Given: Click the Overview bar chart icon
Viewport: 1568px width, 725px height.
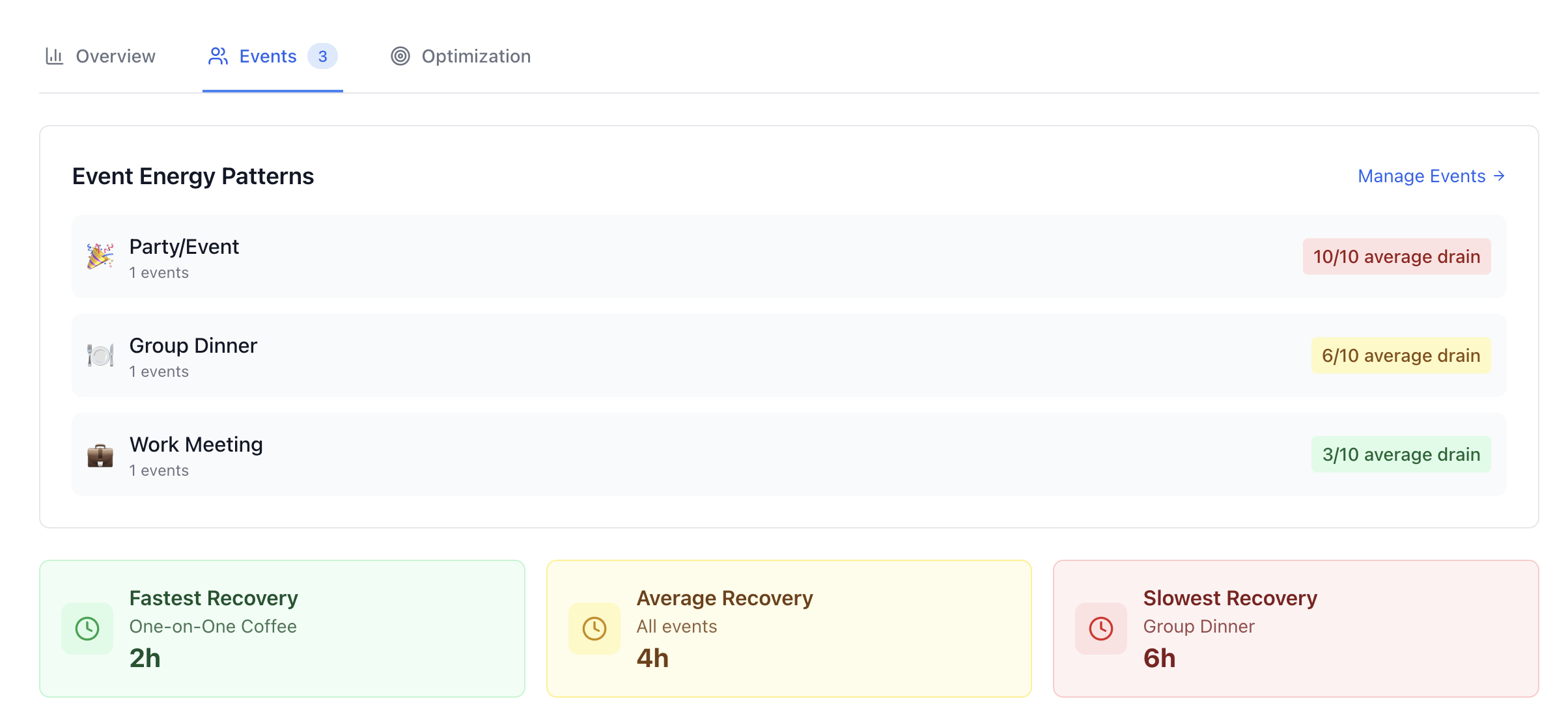Looking at the screenshot, I should click(x=54, y=56).
